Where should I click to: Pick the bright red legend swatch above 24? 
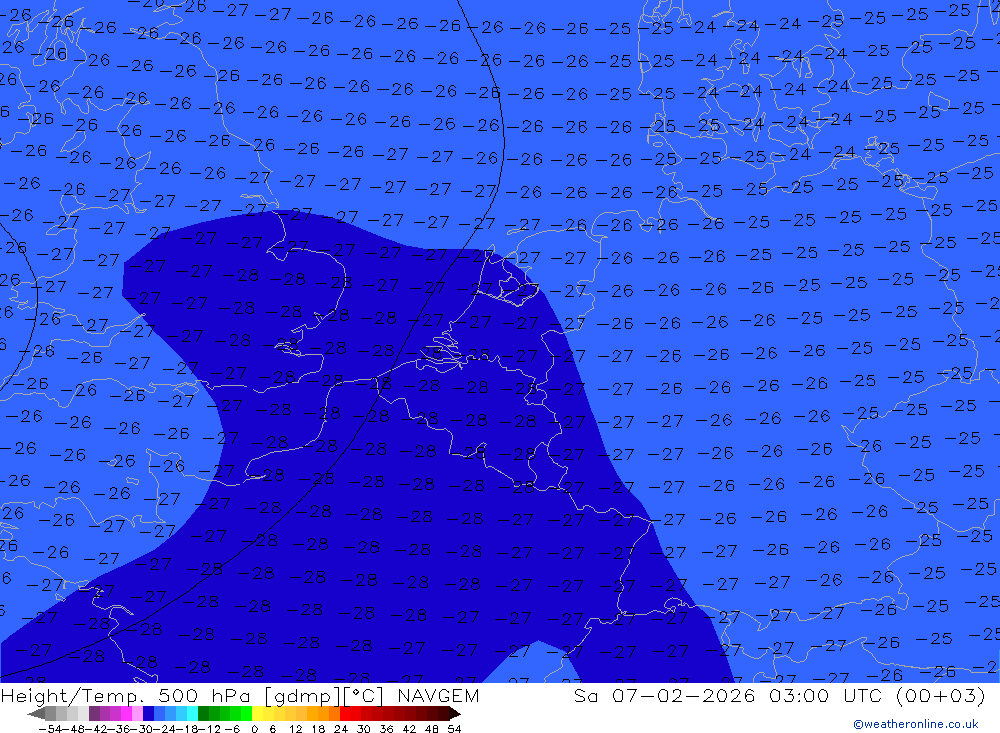point(345,713)
